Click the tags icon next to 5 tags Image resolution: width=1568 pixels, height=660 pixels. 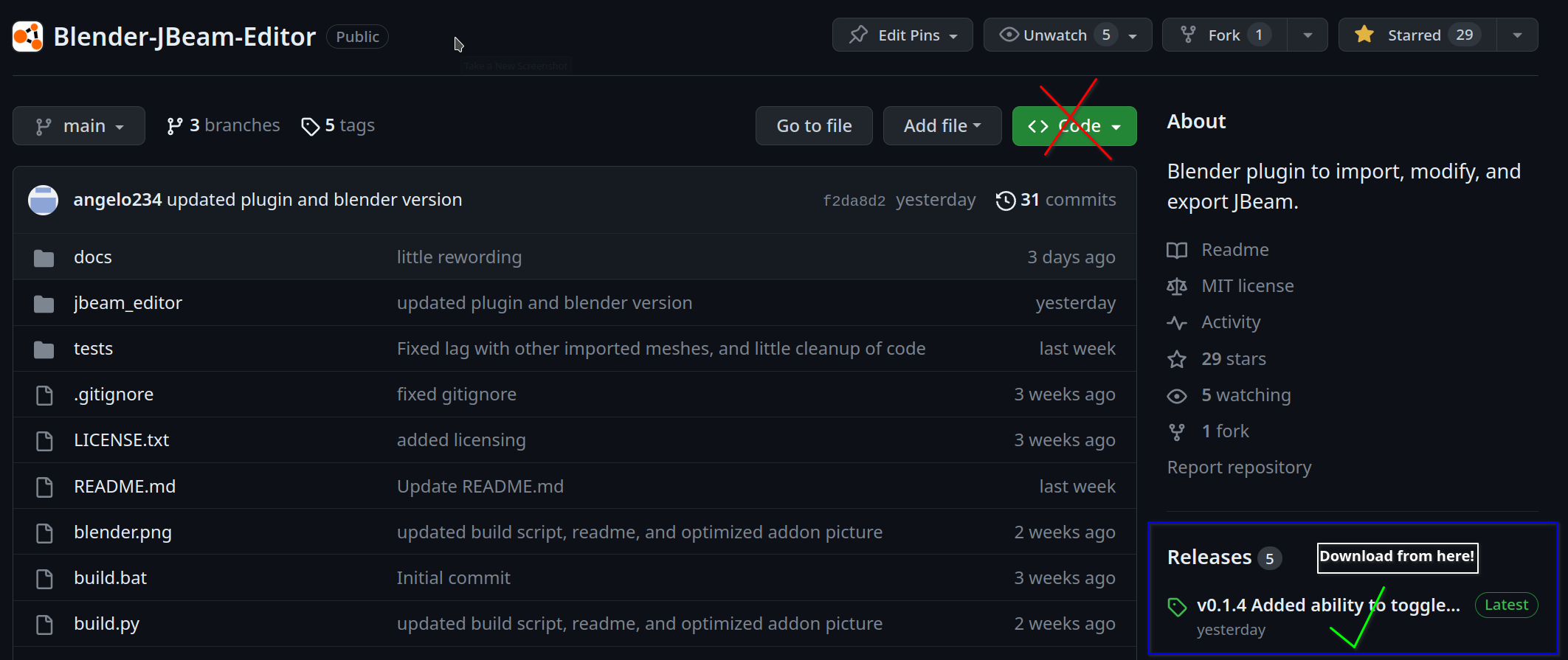(311, 126)
